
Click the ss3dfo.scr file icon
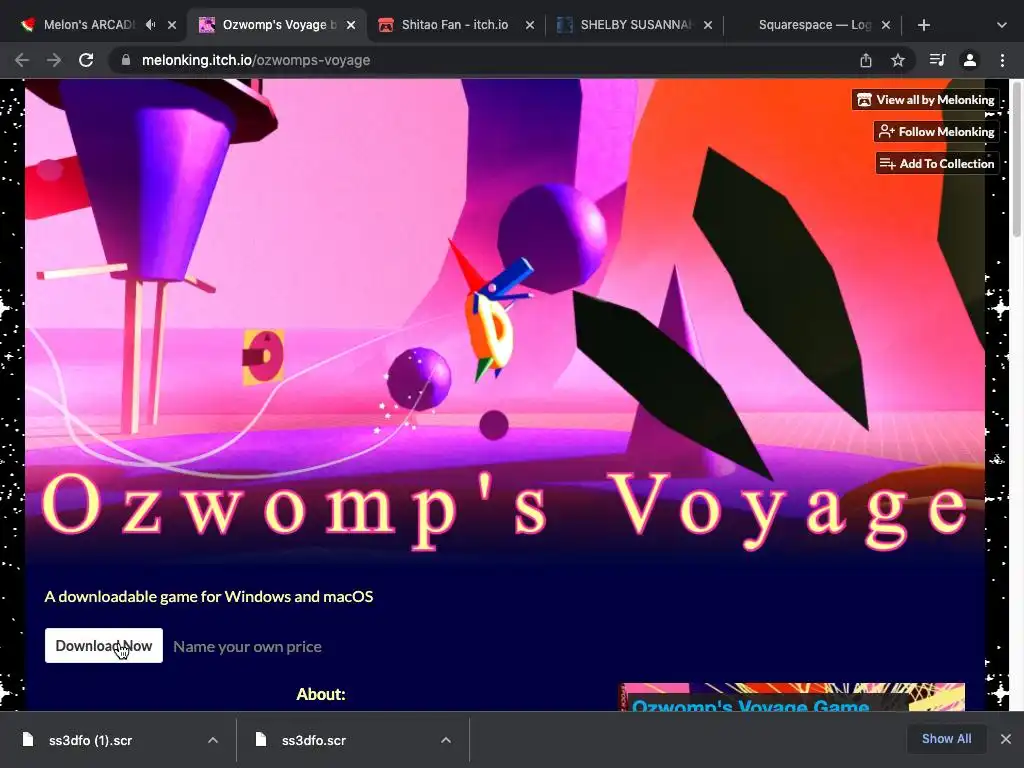[261, 739]
